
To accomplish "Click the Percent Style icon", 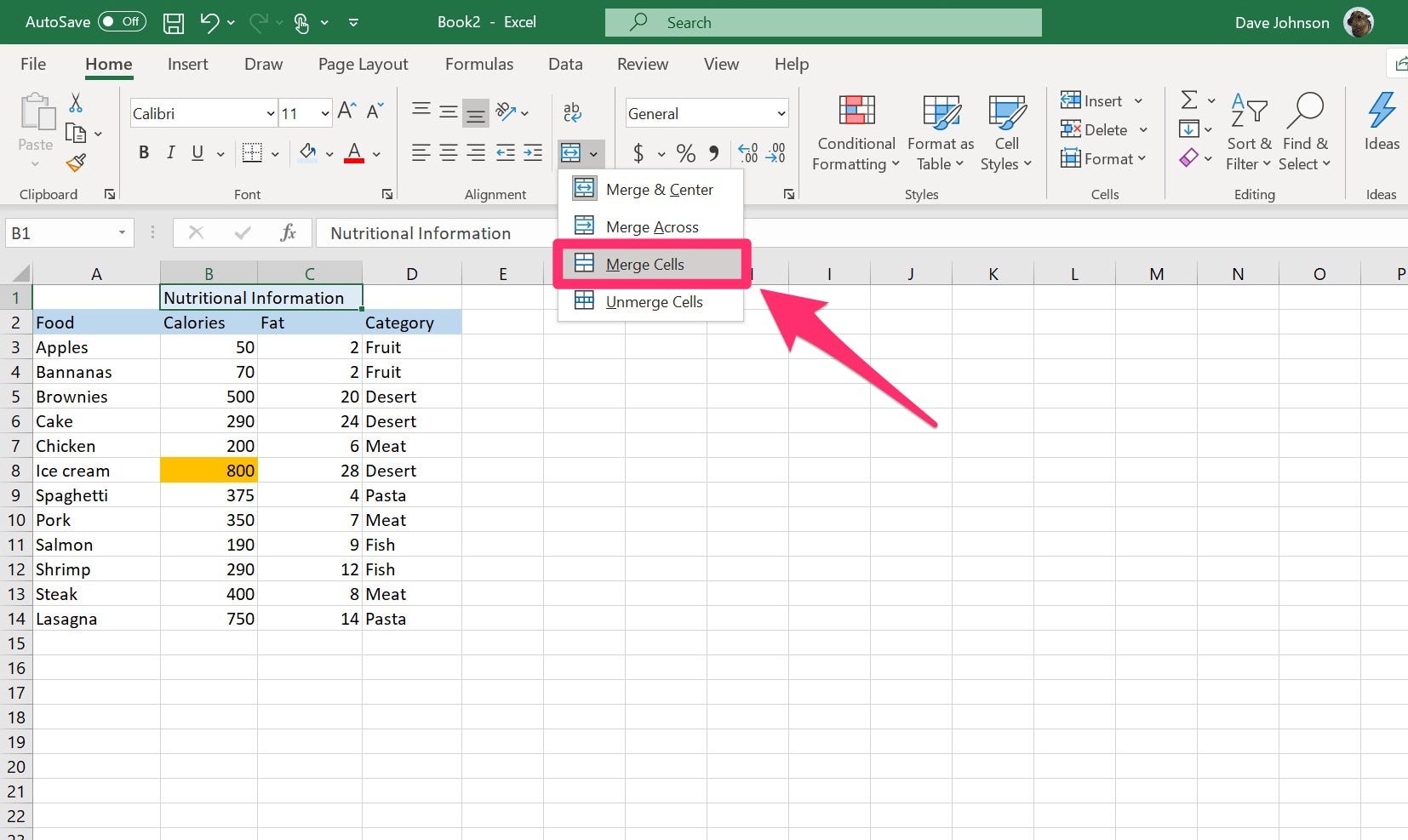I will point(685,153).
